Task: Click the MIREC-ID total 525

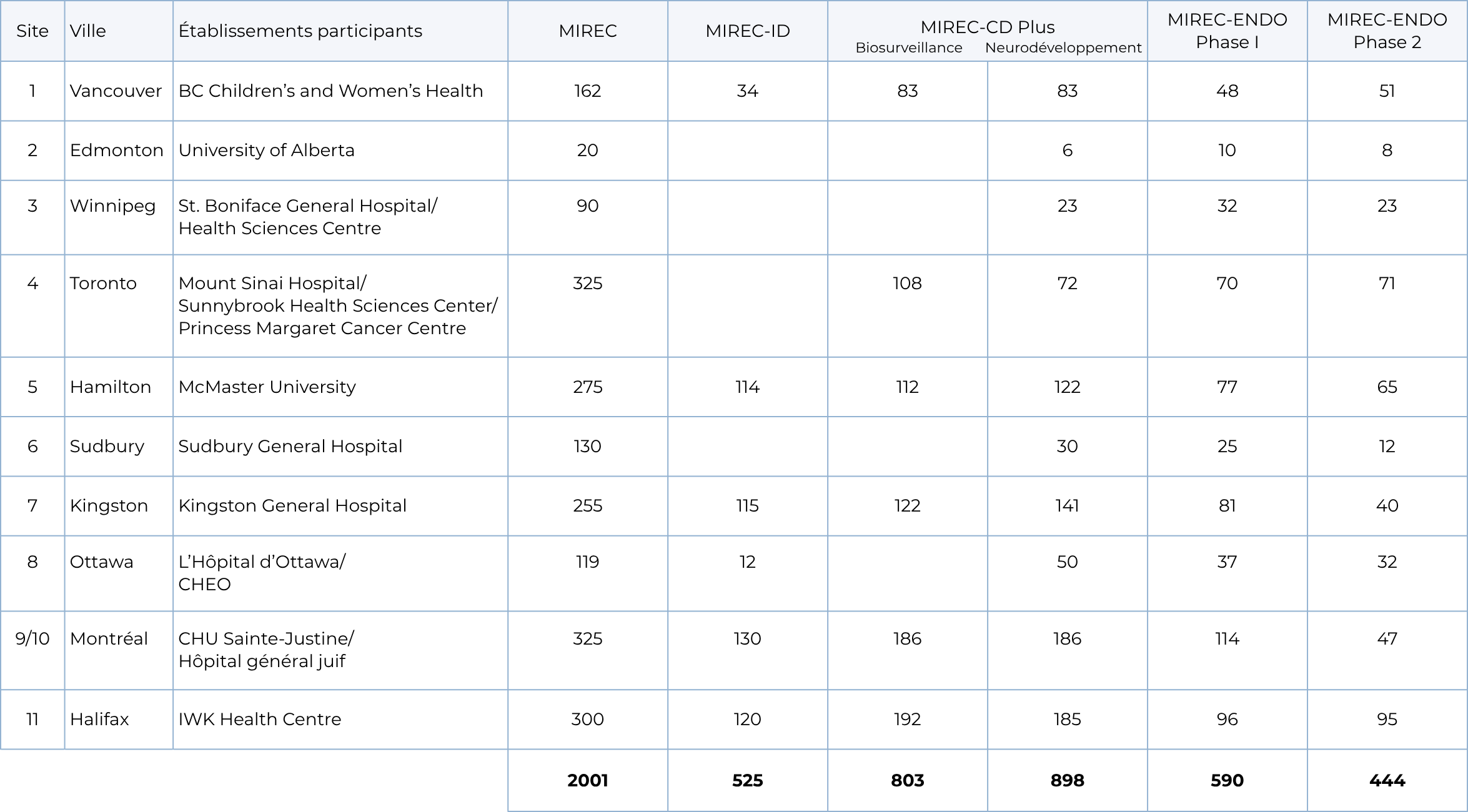Action: point(748,781)
